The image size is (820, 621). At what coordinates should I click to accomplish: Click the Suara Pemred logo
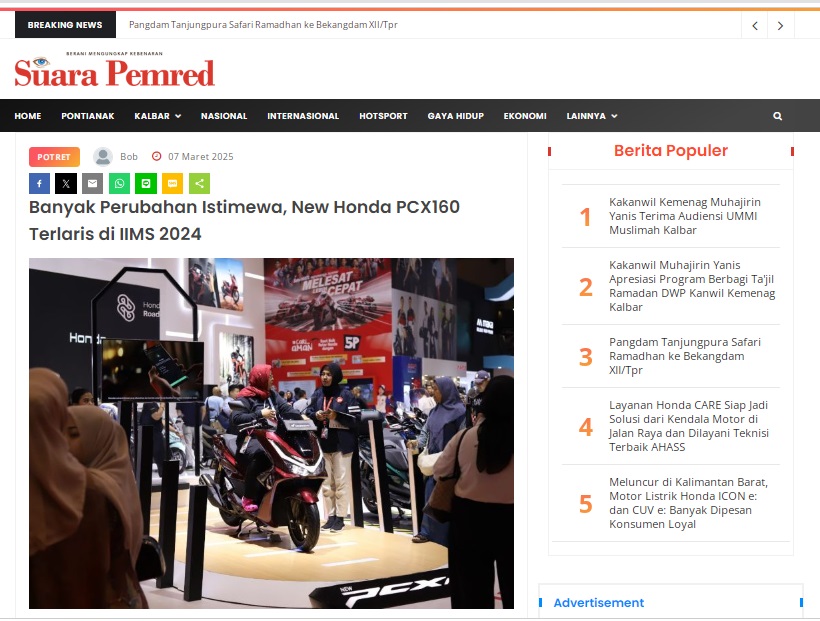(115, 69)
